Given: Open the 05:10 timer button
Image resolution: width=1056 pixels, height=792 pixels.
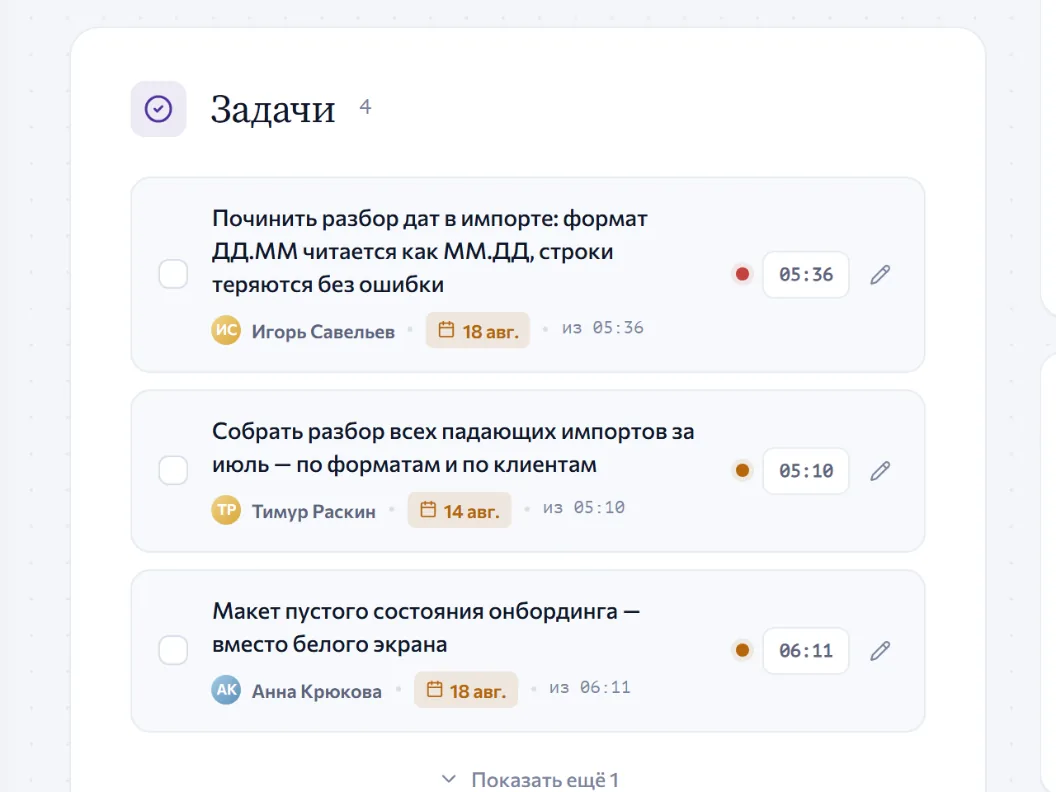Looking at the screenshot, I should tap(805, 471).
